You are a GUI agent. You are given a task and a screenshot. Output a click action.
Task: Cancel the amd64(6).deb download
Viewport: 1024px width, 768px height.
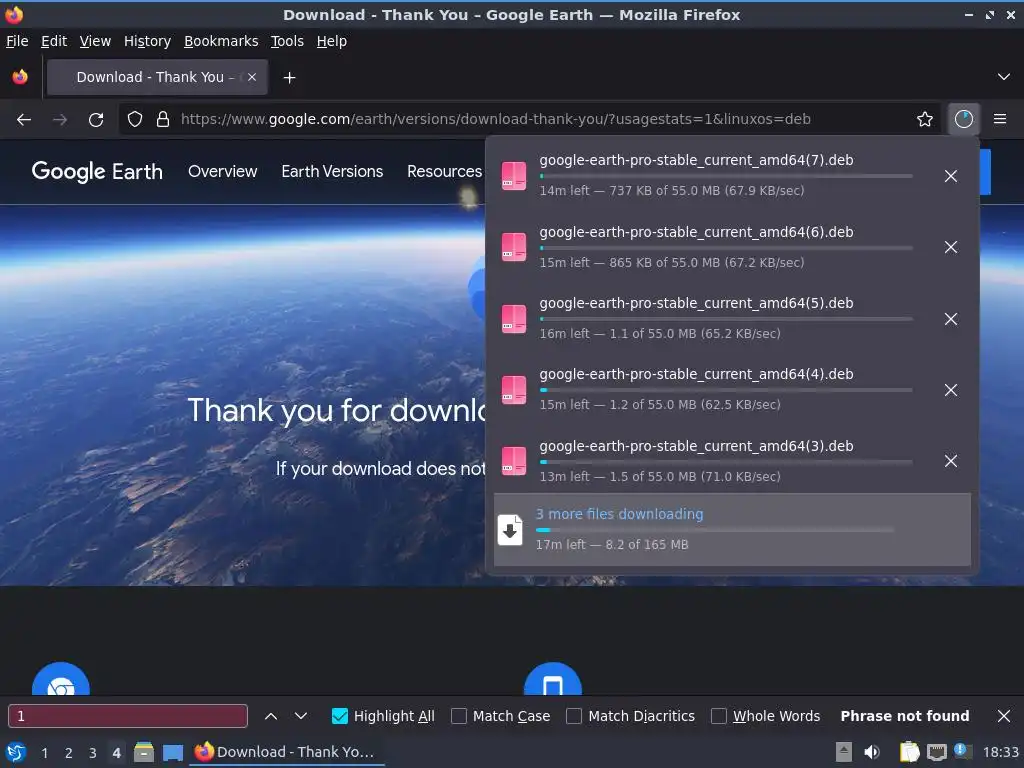pyautogui.click(x=951, y=247)
